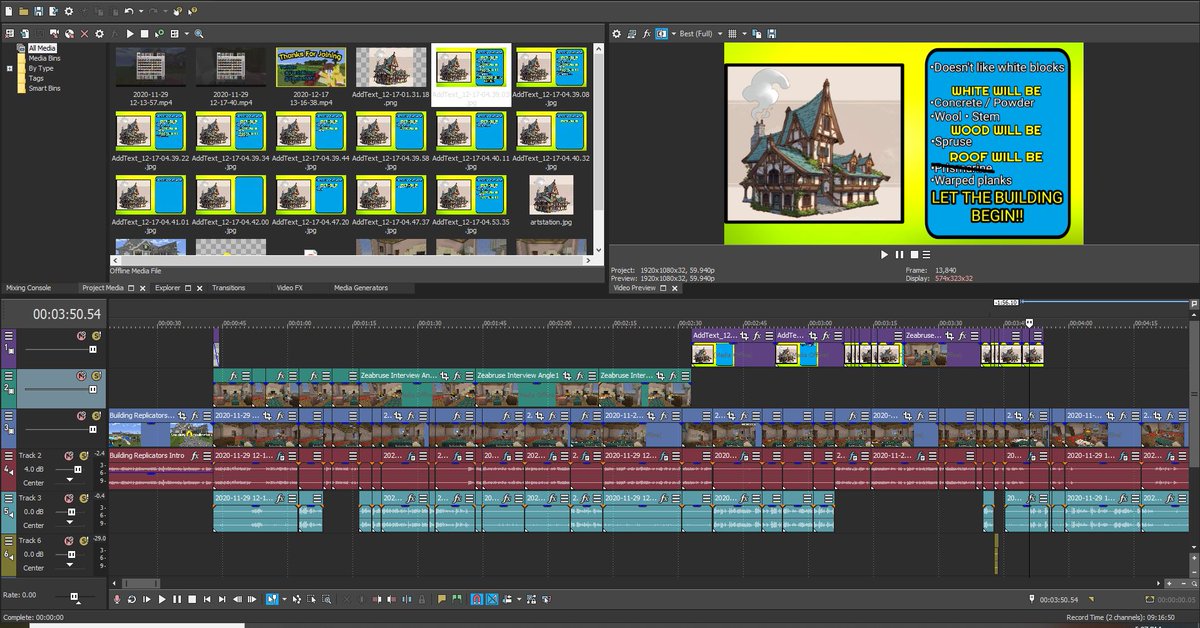Mute video track 2
This screenshot has width=1200, height=628.
[x=81, y=376]
